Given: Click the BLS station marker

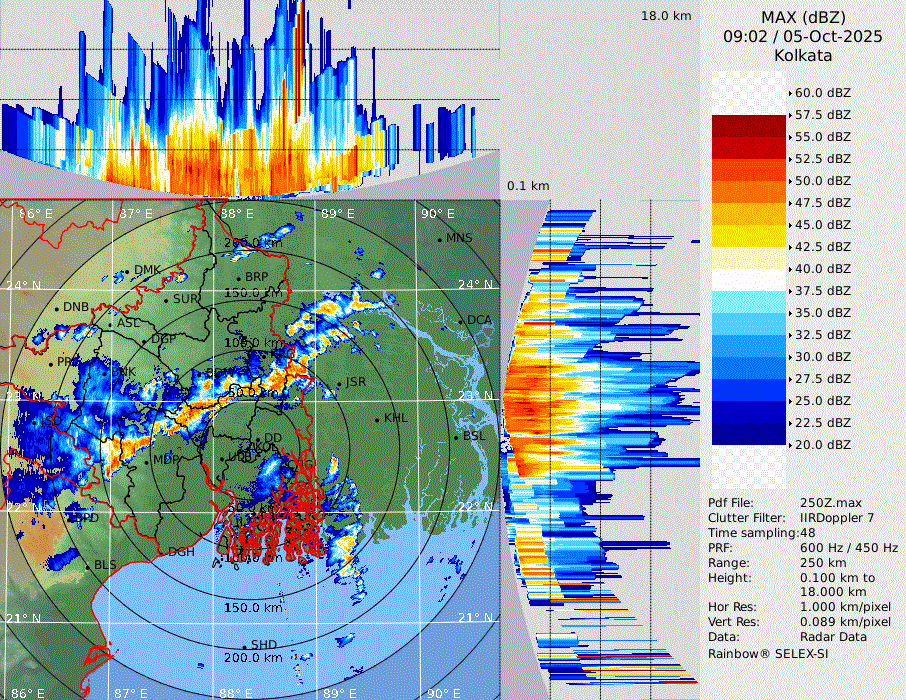Looking at the screenshot, I should (x=88, y=567).
